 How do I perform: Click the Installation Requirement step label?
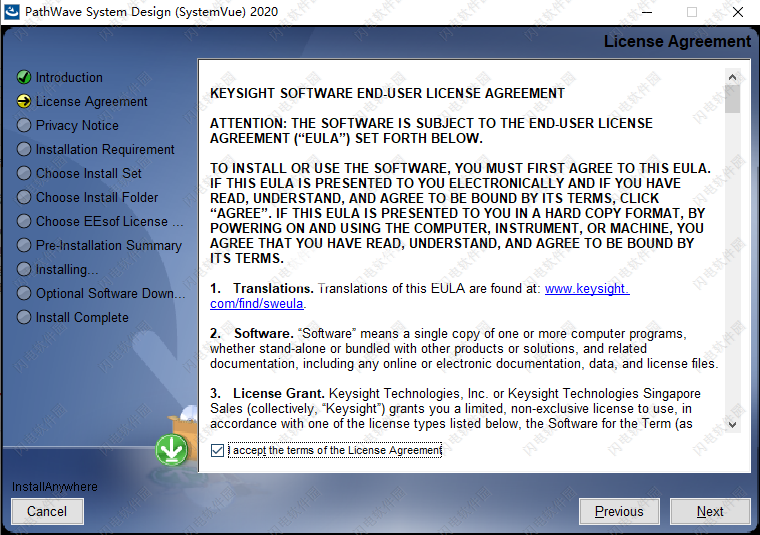coord(105,150)
